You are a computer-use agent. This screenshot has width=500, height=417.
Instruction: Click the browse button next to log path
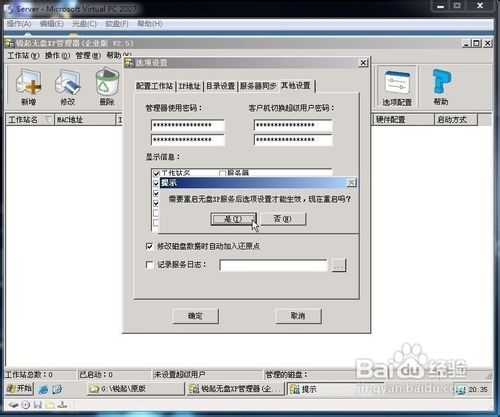pos(338,265)
